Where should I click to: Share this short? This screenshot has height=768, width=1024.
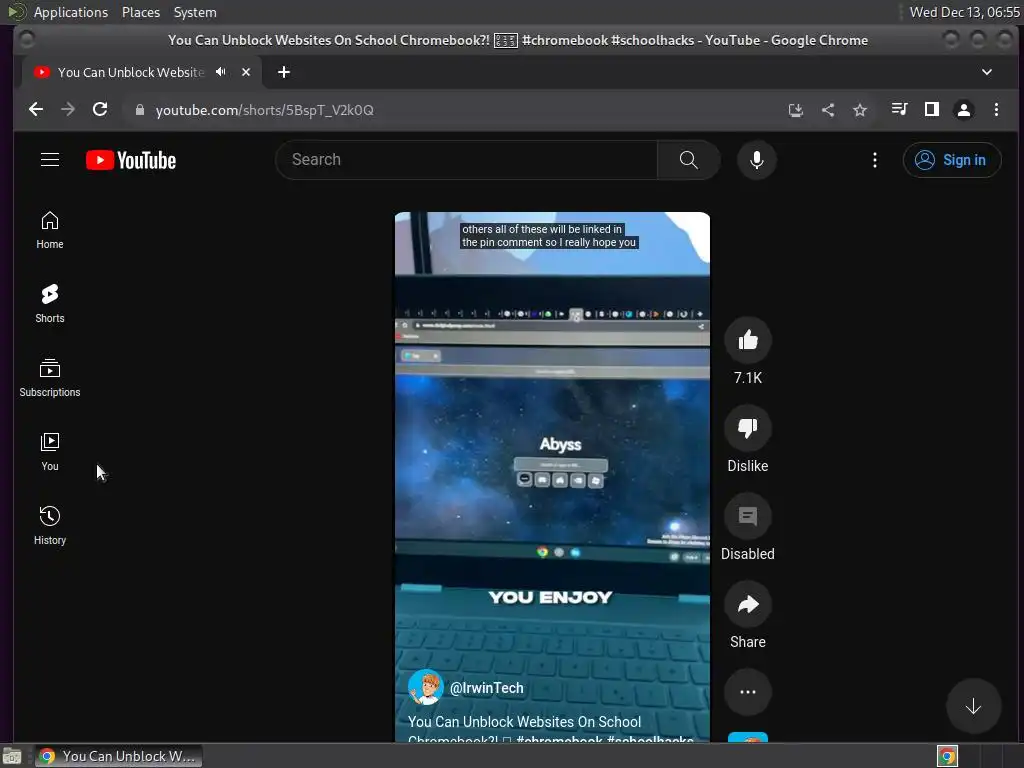coord(748,604)
